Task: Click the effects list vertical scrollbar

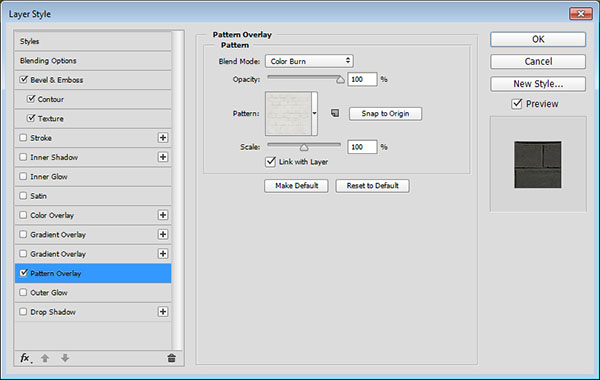Action: (x=177, y=190)
